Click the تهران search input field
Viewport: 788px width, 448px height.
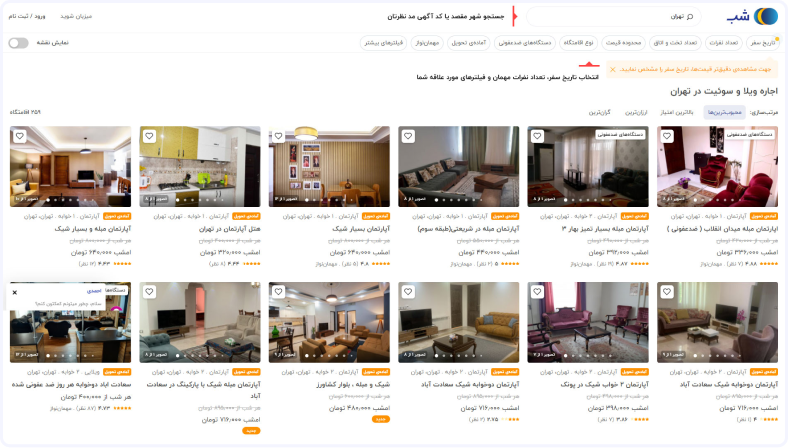pyautogui.click(x=613, y=17)
